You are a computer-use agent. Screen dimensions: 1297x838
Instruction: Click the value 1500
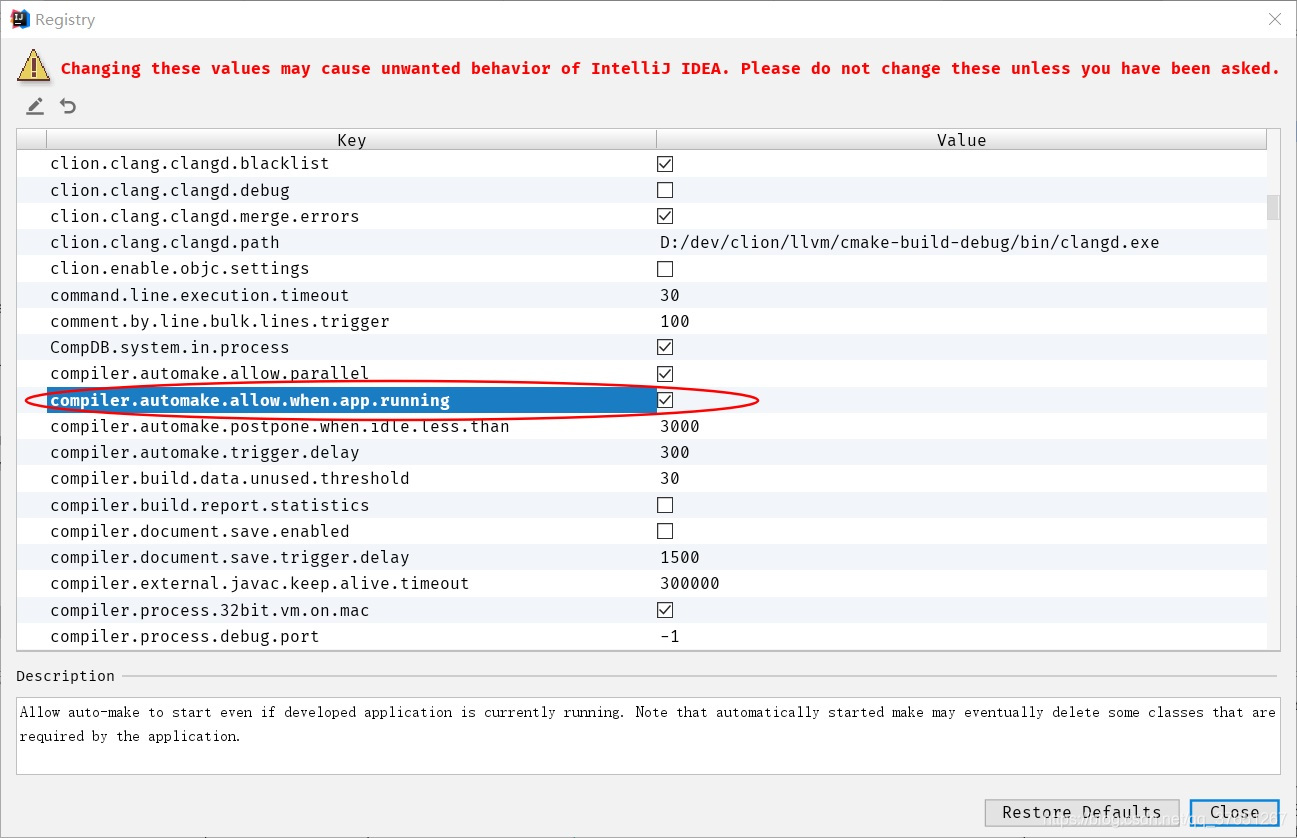pyautogui.click(x=680, y=557)
